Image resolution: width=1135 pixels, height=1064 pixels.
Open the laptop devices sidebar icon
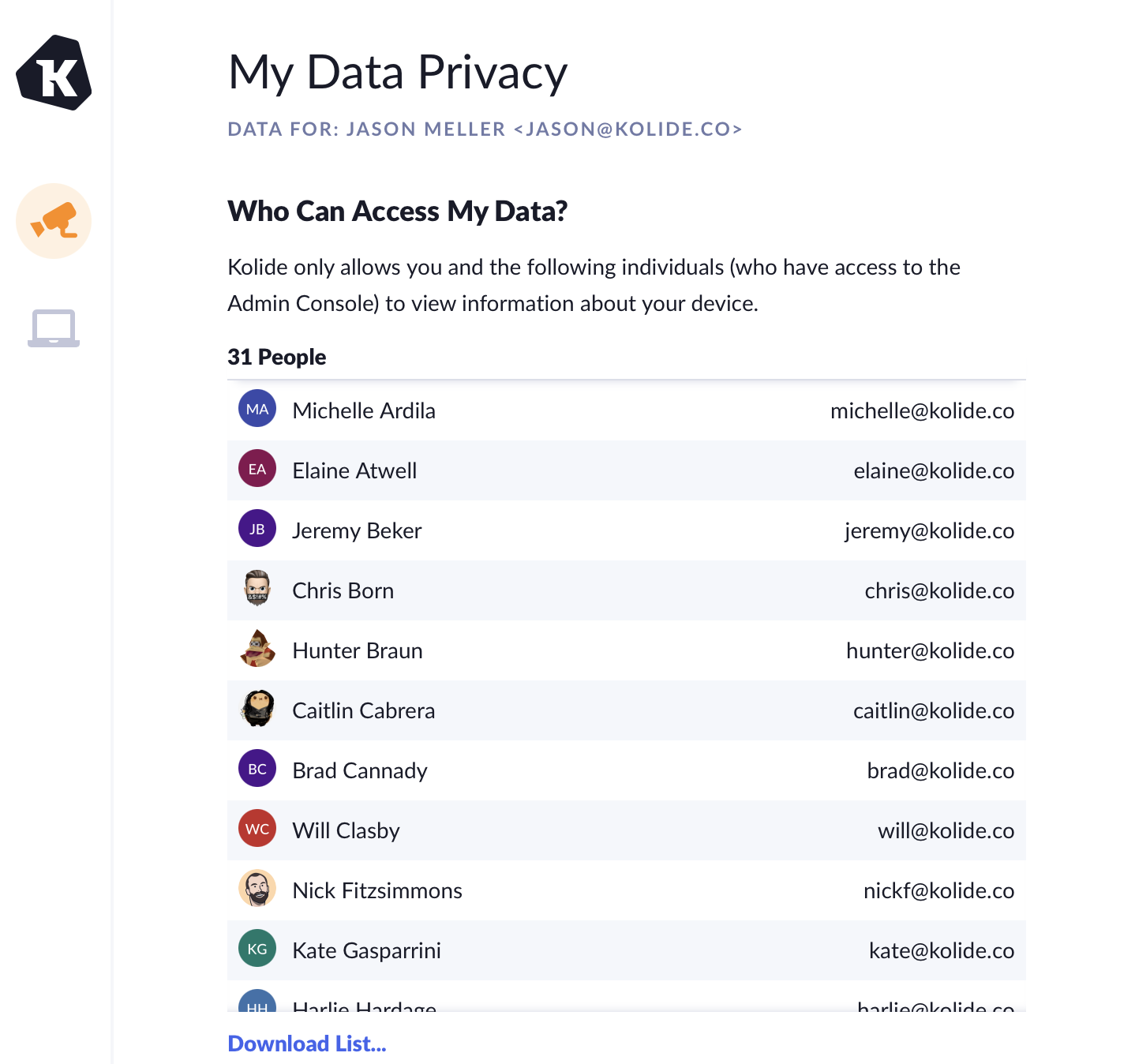pyautogui.click(x=54, y=328)
